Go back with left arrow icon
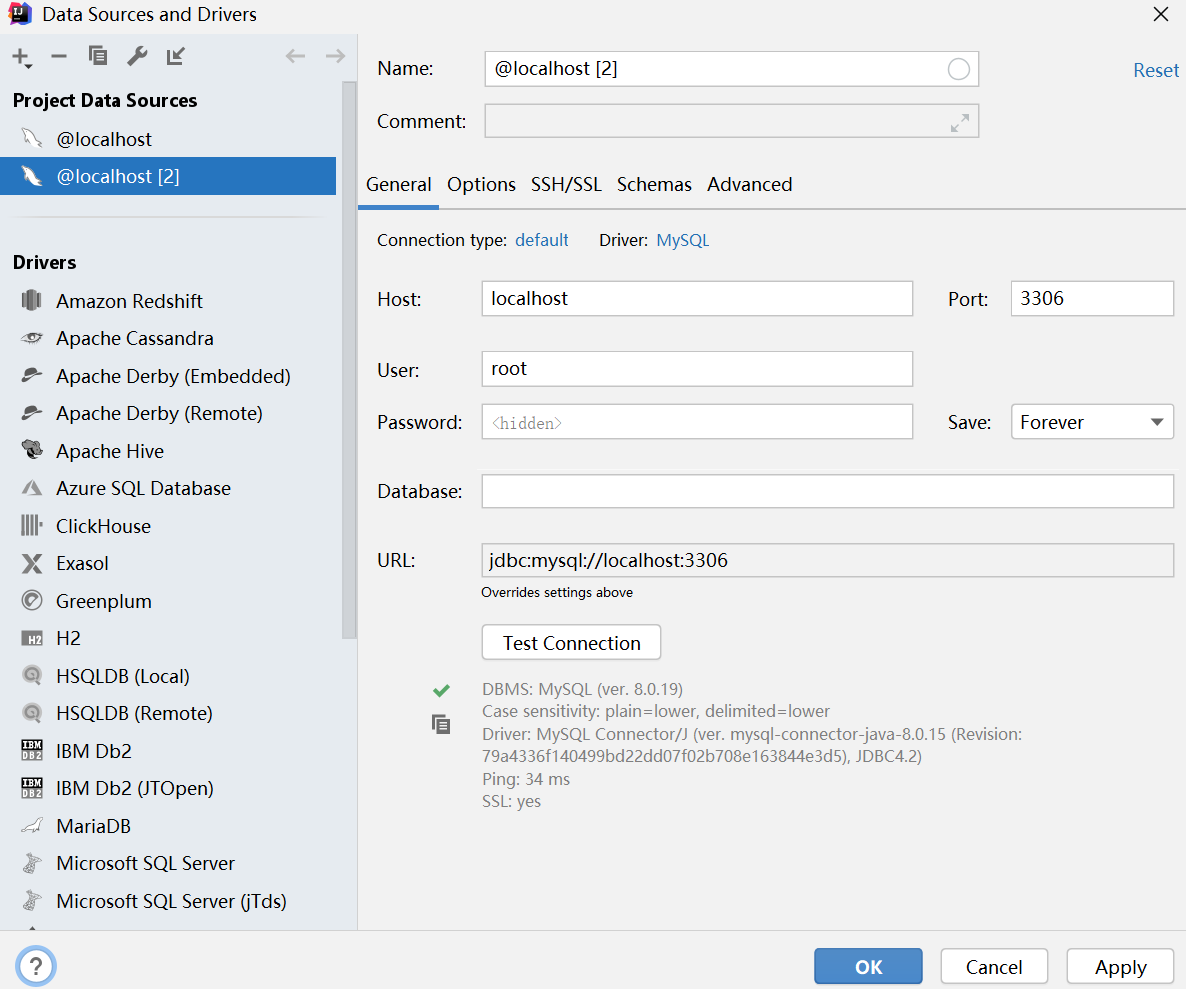The width and height of the screenshot is (1186, 989). (x=296, y=56)
